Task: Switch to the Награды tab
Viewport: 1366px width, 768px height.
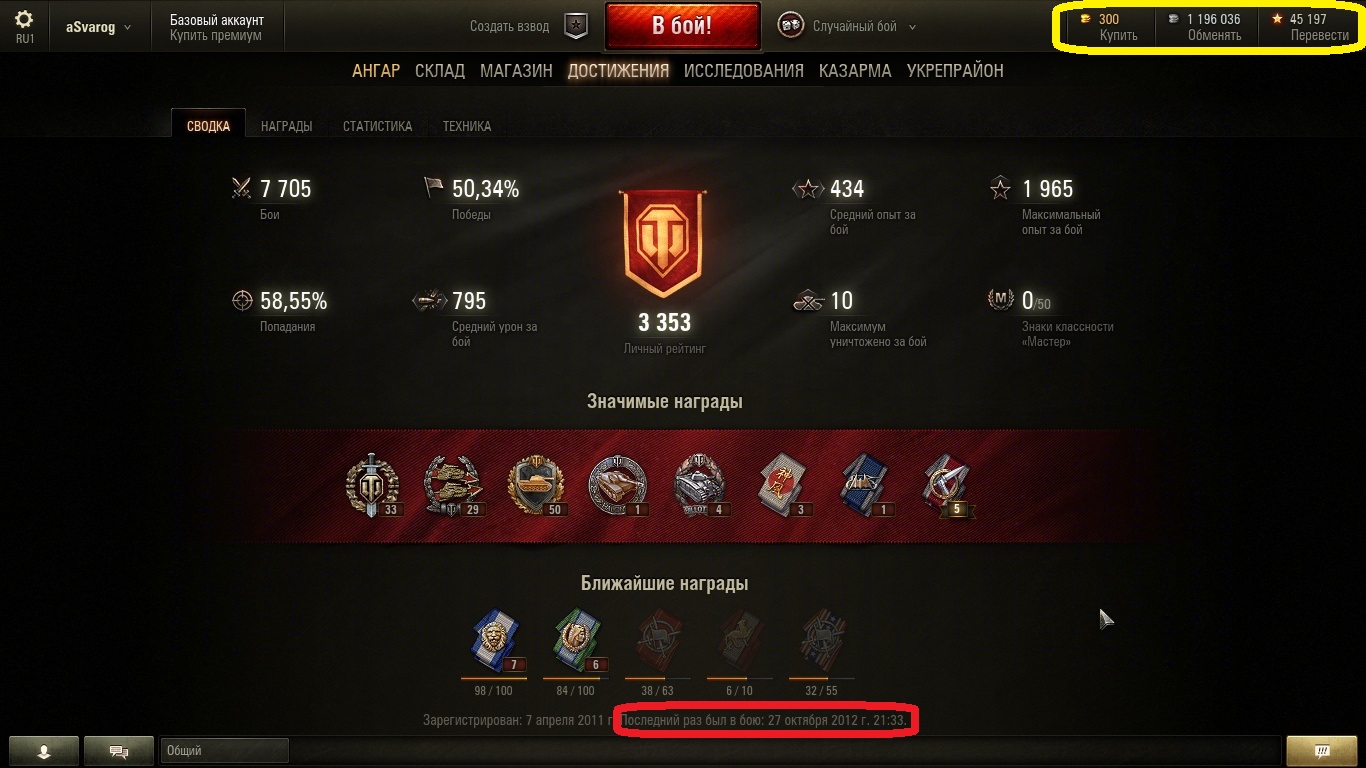Action: 286,126
